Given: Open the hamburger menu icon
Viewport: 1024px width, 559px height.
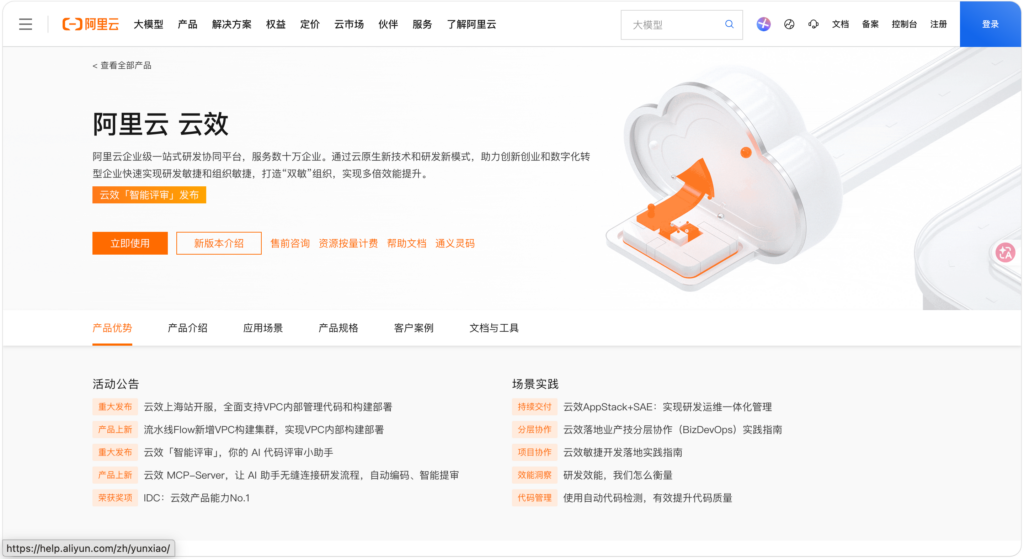Looking at the screenshot, I should coord(25,24).
